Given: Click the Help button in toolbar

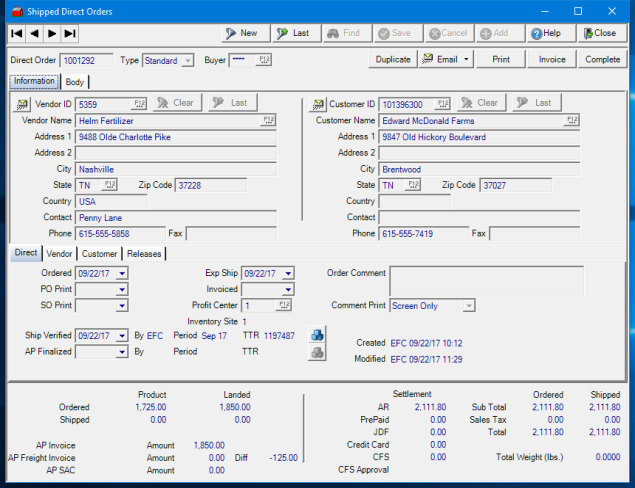Looking at the screenshot, I should 545,33.
